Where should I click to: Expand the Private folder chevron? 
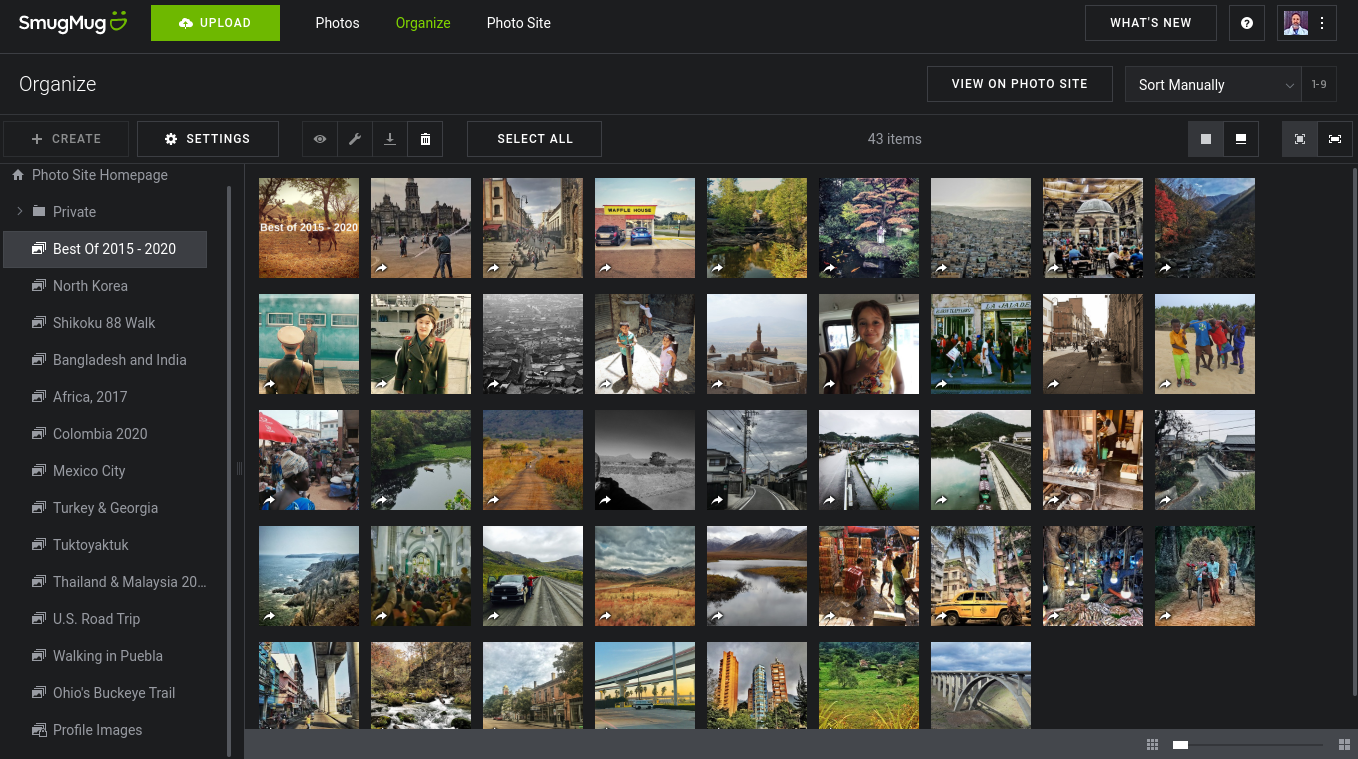pyautogui.click(x=19, y=212)
